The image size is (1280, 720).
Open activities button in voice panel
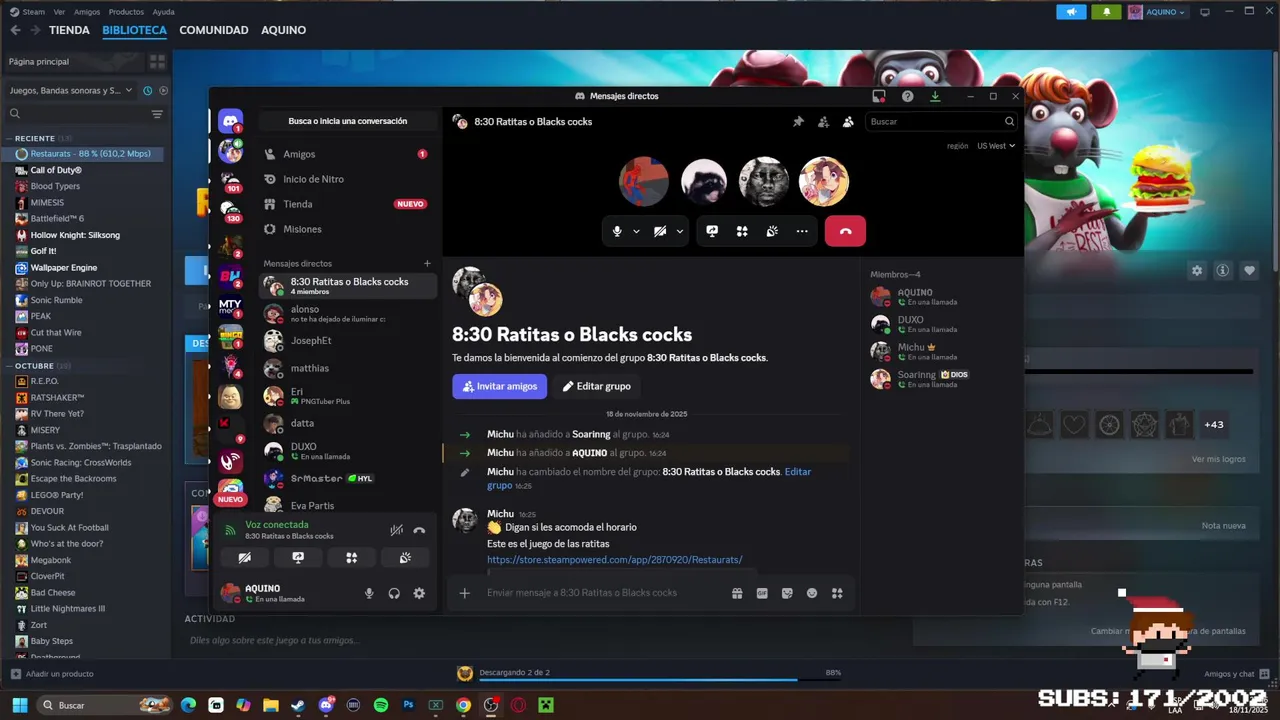[351, 558]
